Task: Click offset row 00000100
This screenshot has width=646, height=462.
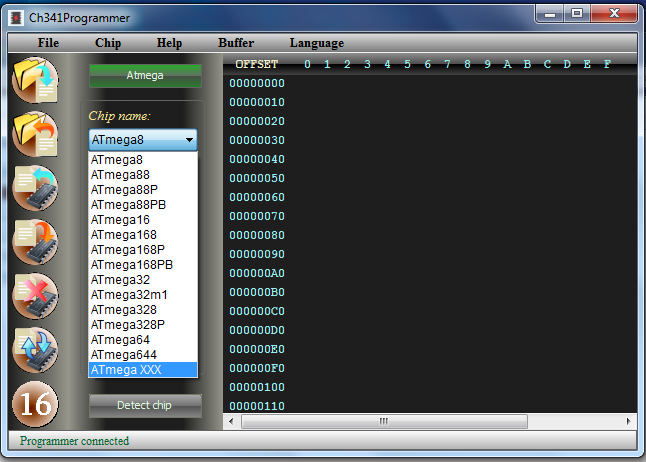Action: [257, 387]
